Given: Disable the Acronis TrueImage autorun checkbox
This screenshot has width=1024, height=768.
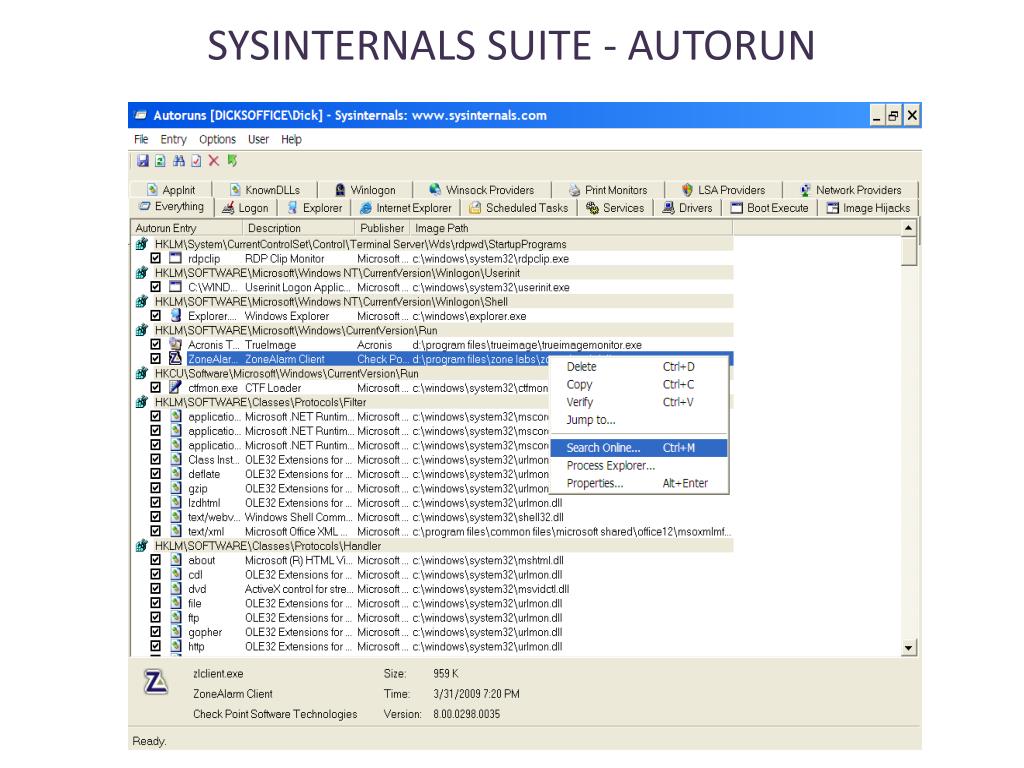Looking at the screenshot, I should point(155,344).
